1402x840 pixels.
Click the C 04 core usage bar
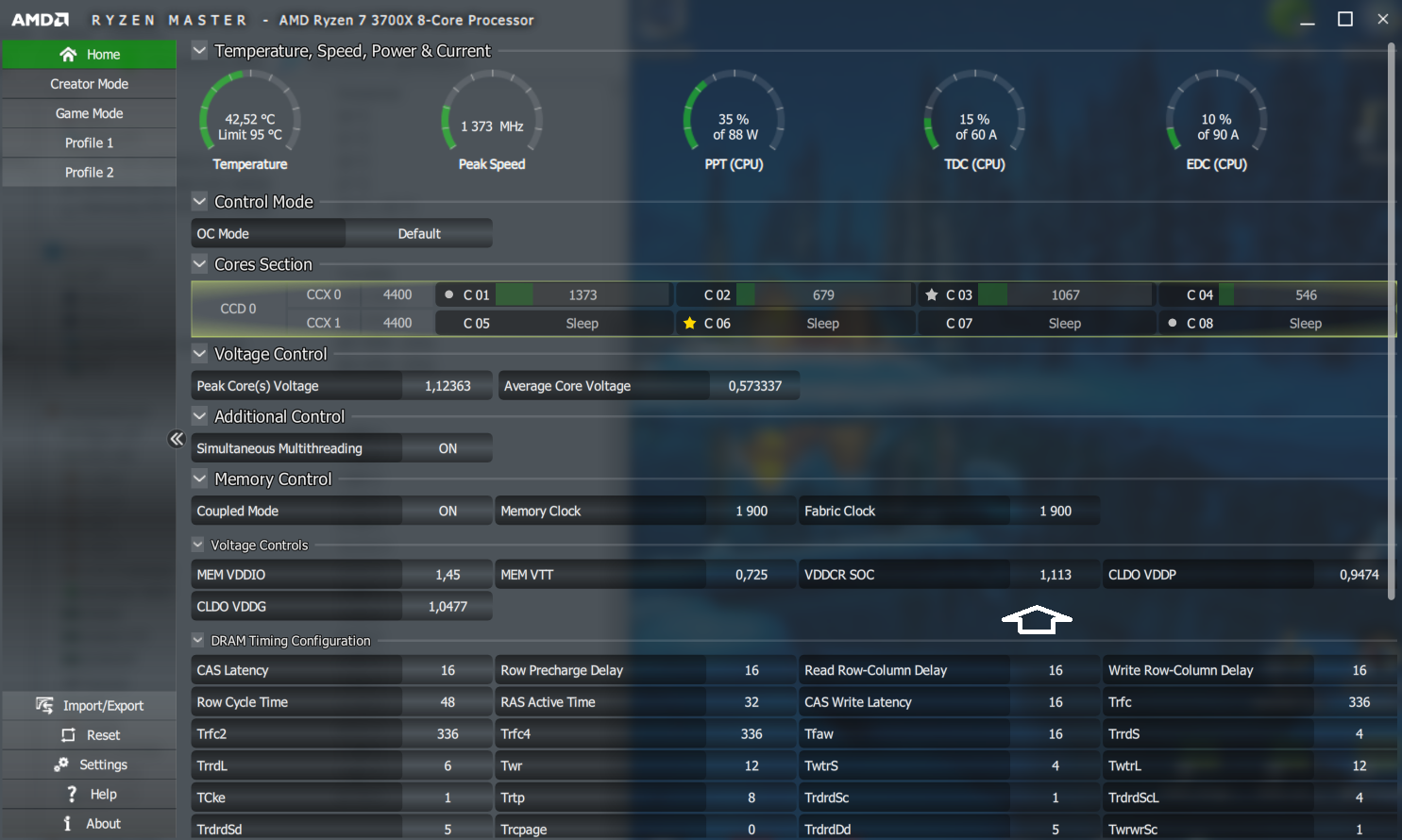1306,294
